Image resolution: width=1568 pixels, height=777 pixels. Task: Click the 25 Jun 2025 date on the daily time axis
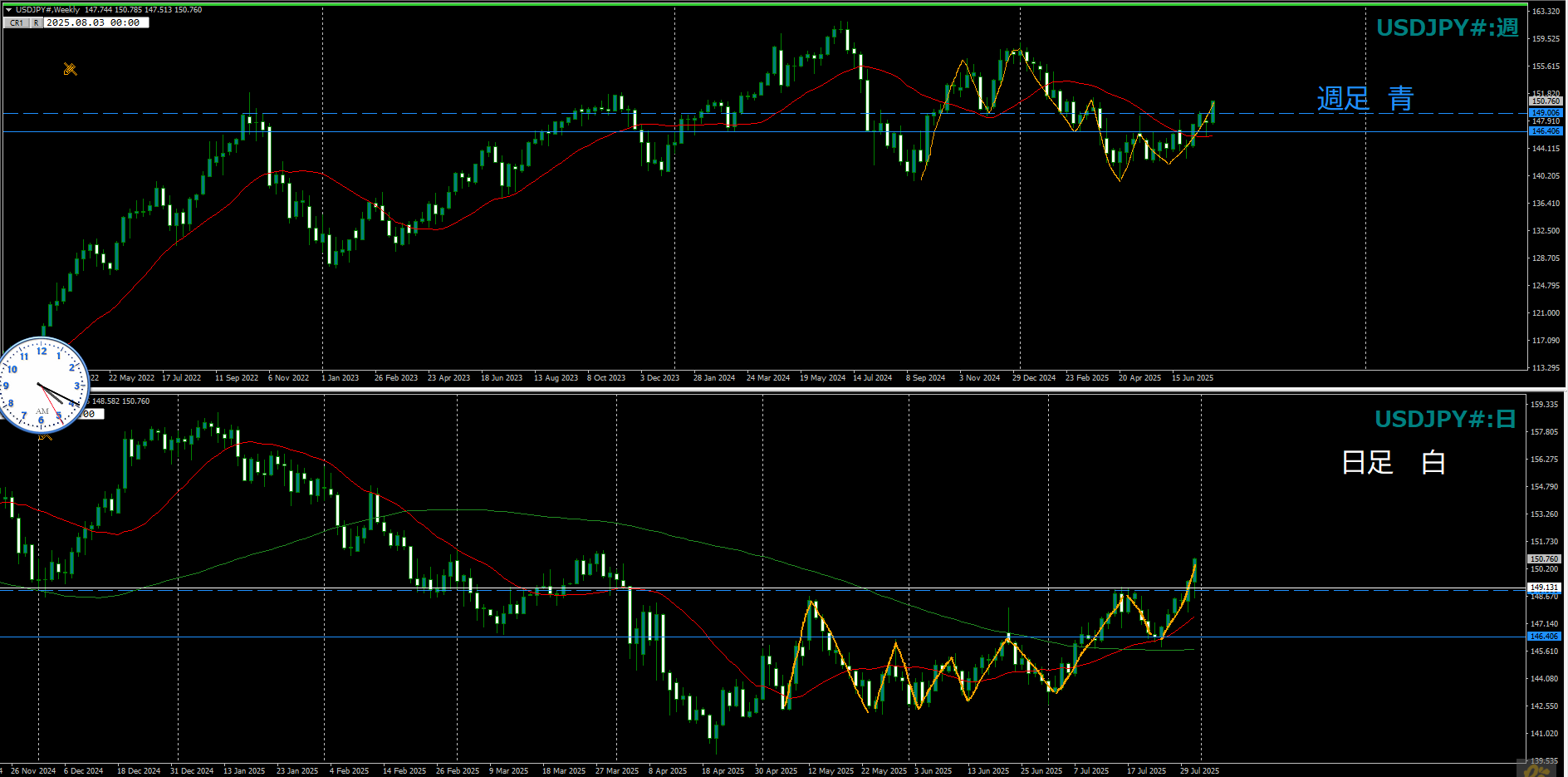click(1041, 771)
